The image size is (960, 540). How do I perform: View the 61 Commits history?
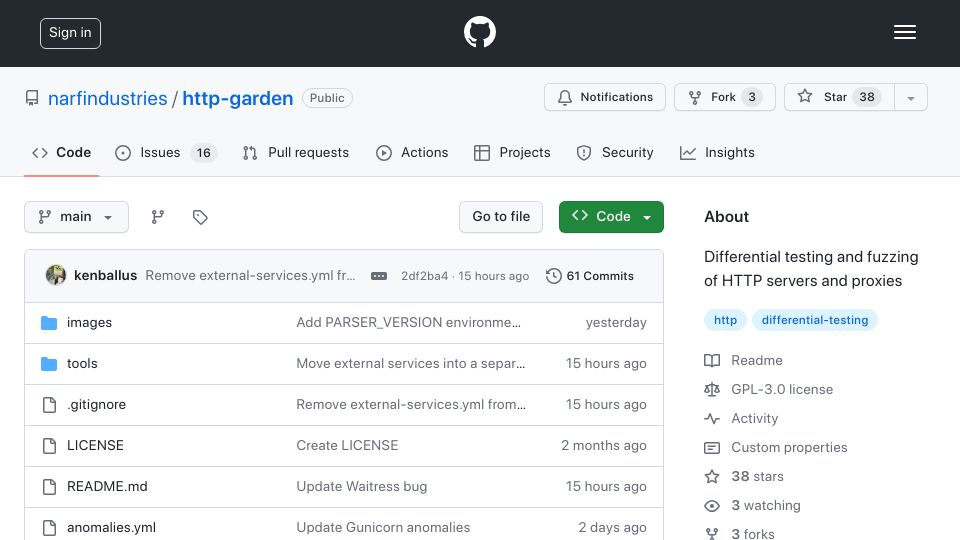[590, 276]
